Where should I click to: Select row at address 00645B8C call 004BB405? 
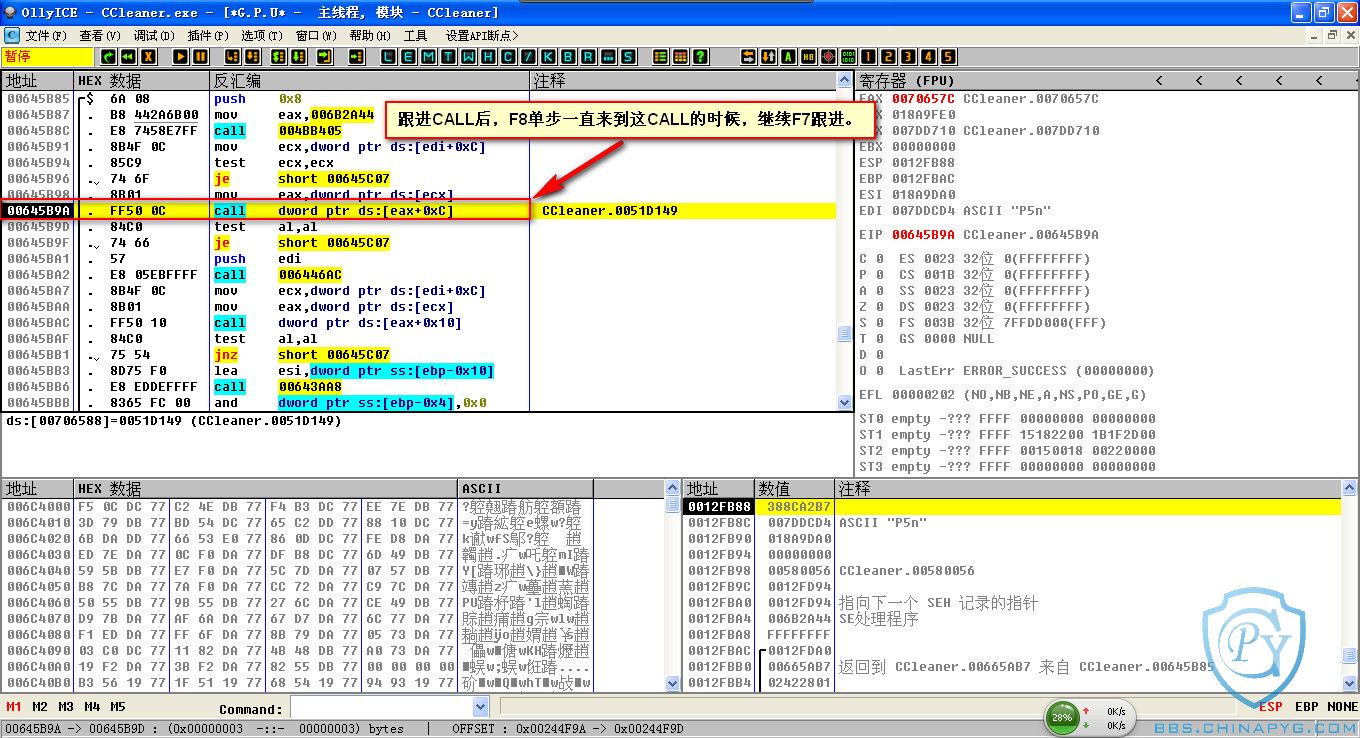coord(419,131)
